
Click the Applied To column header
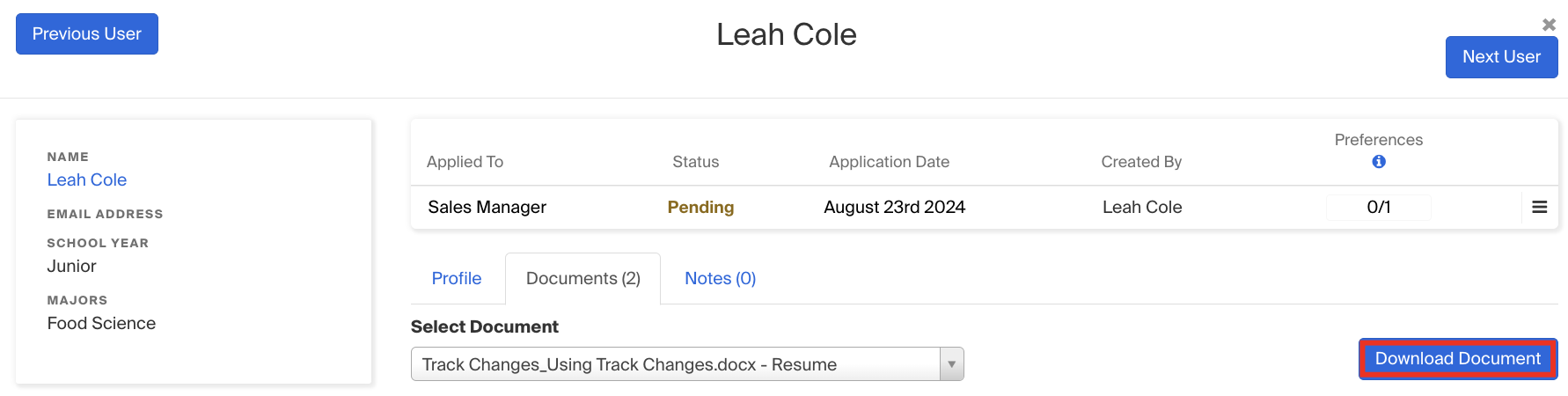[x=465, y=162]
